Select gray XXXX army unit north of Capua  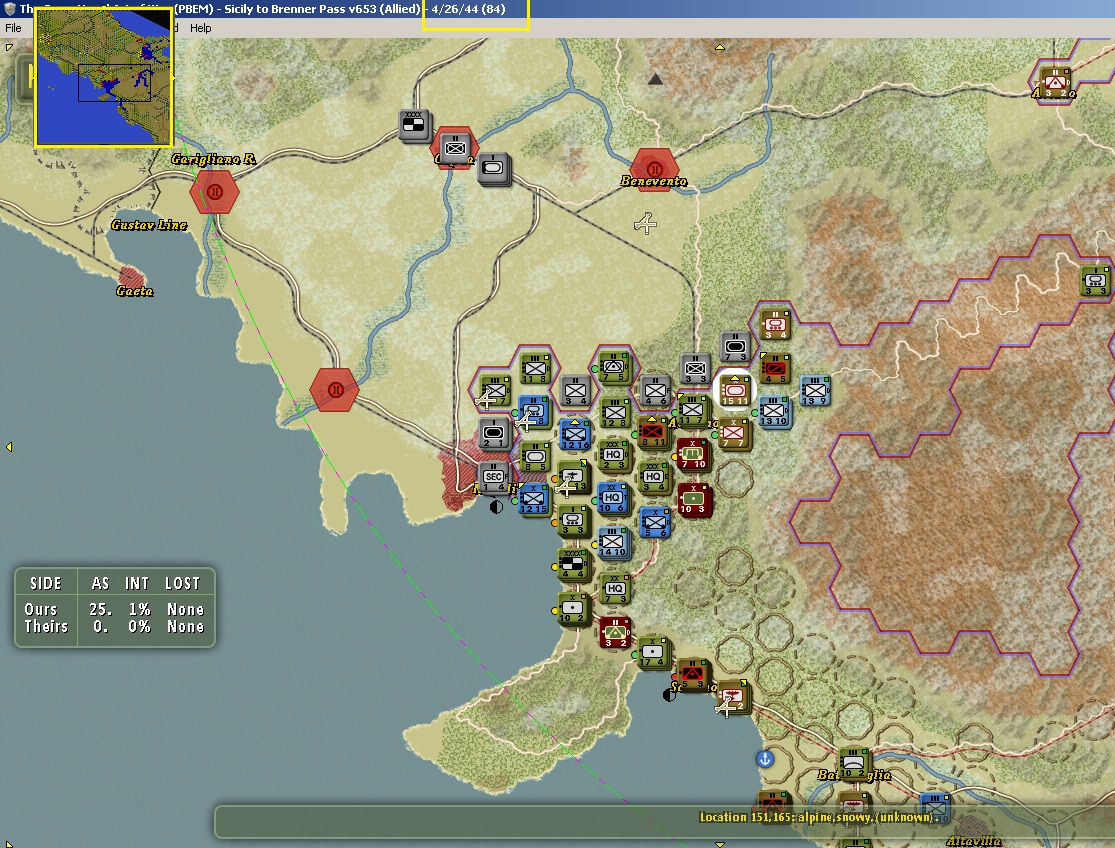414,125
